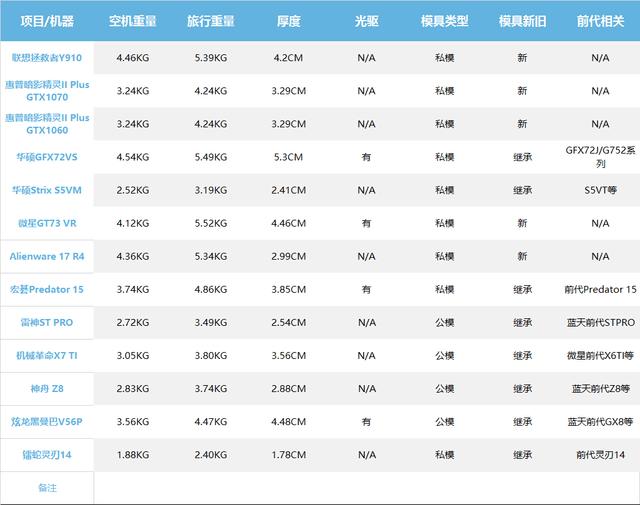Select the 3.56KG weight cell

click(133, 422)
